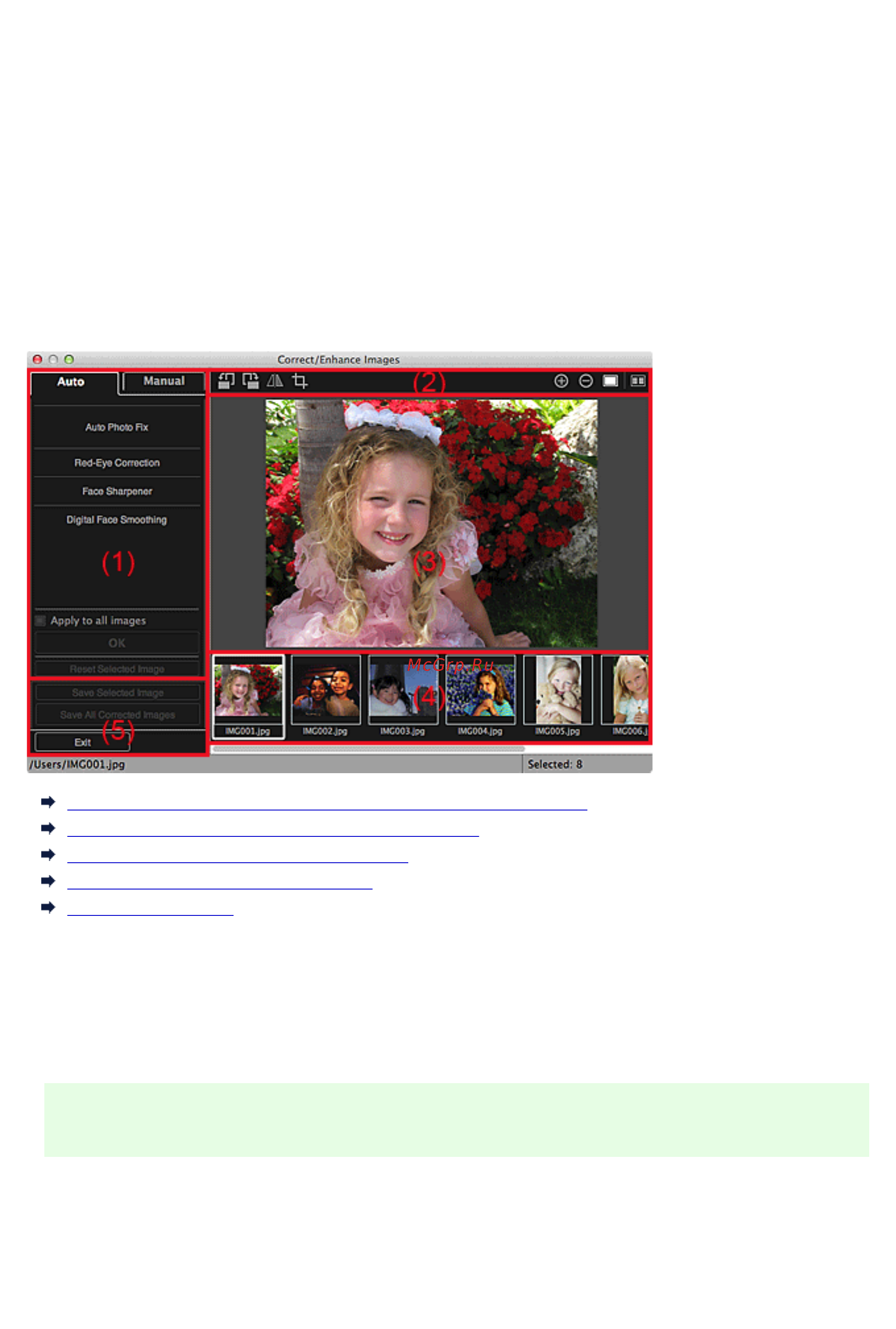Select the IMG001.jpg thumbnail

(x=248, y=696)
